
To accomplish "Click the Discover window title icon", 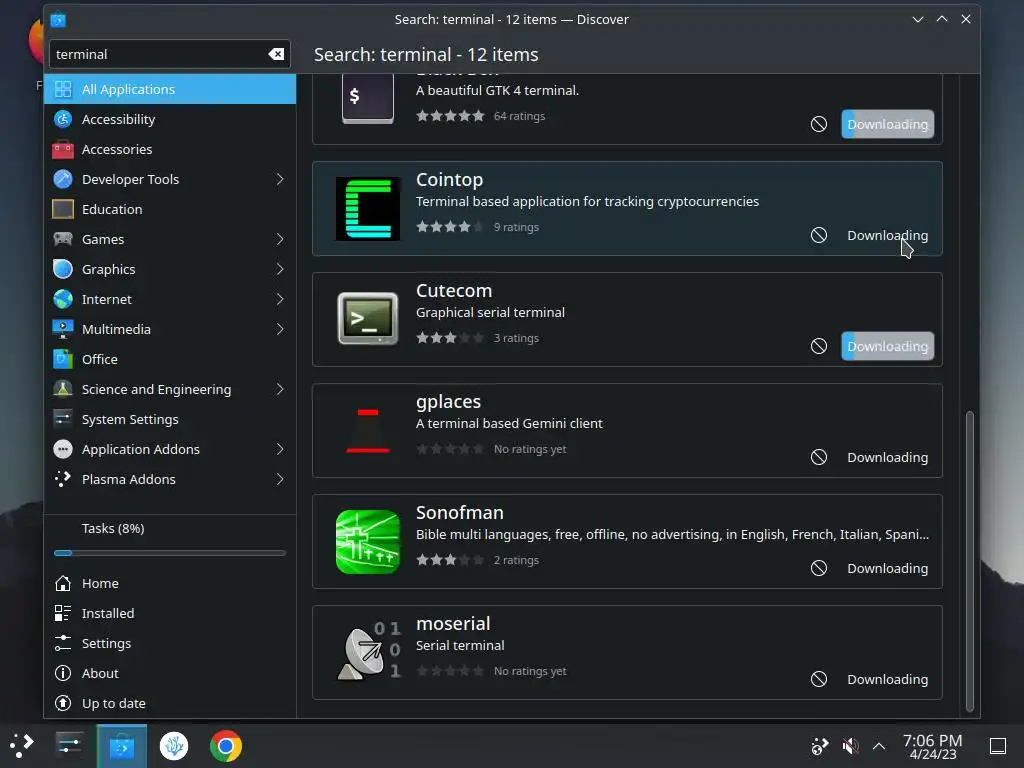I will click(x=58, y=20).
